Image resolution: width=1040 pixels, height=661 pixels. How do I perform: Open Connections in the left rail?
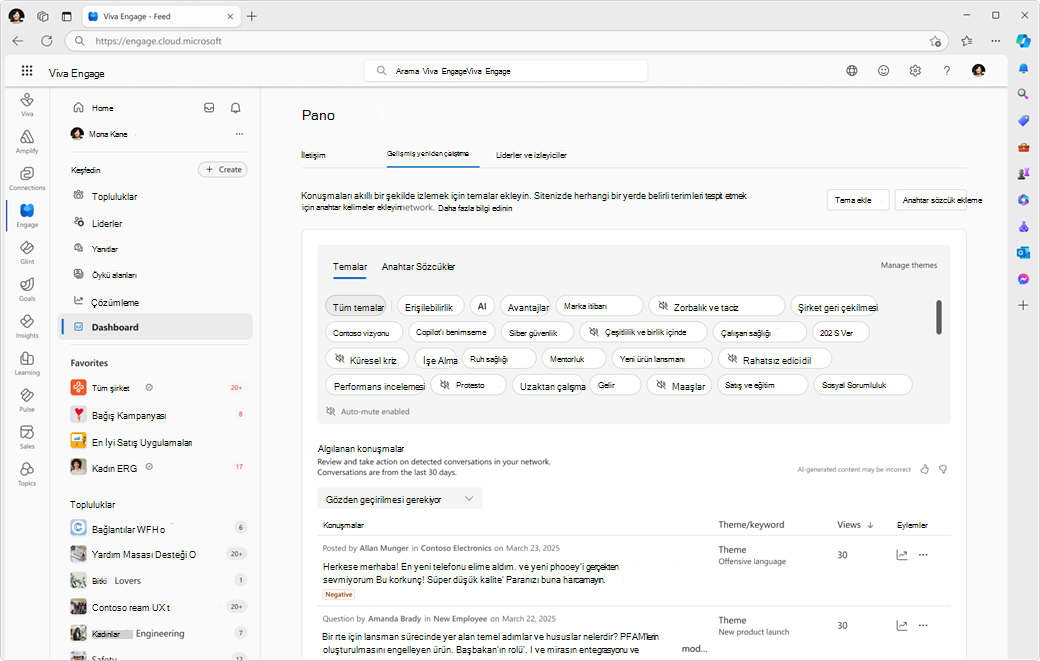27,178
